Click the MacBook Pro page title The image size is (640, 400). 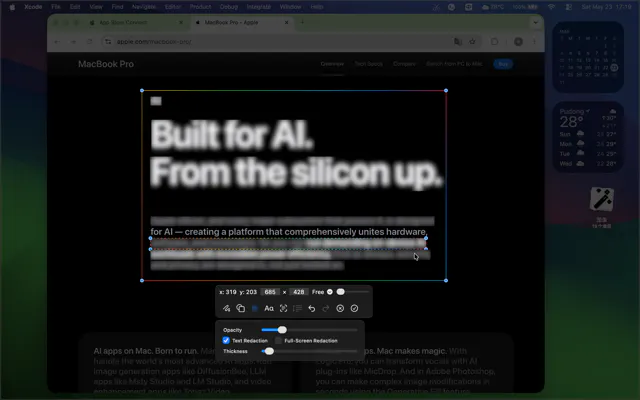[x=106, y=64]
